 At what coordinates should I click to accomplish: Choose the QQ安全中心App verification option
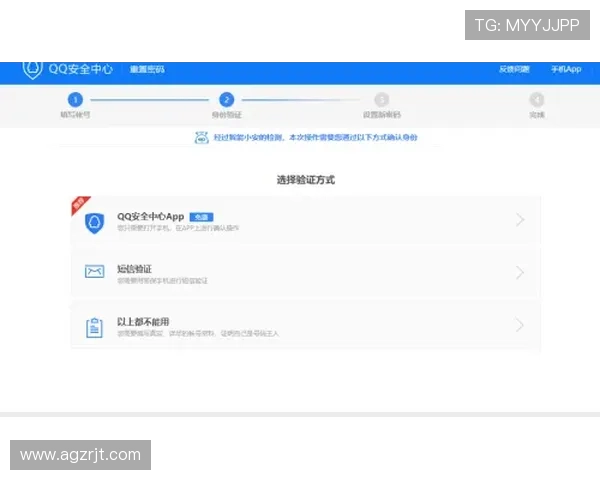coord(306,220)
